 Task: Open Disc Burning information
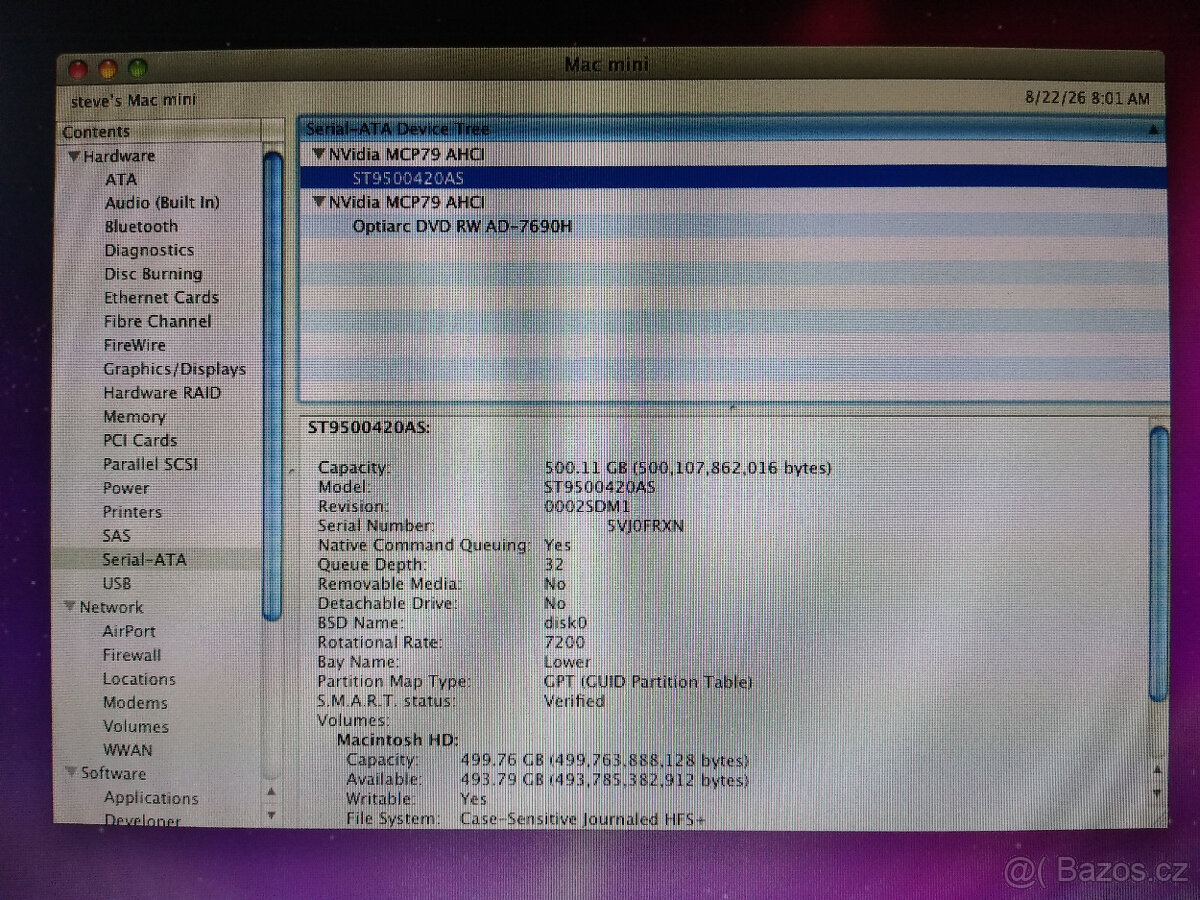tap(153, 273)
